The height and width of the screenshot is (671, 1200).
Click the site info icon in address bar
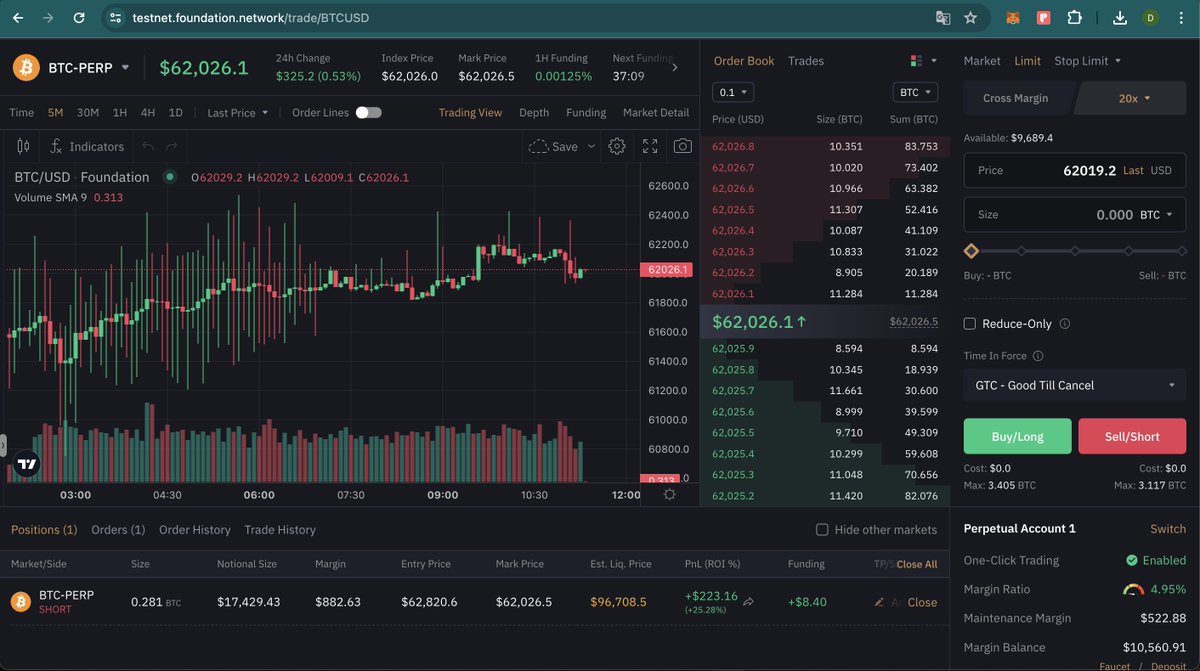[x=115, y=18]
